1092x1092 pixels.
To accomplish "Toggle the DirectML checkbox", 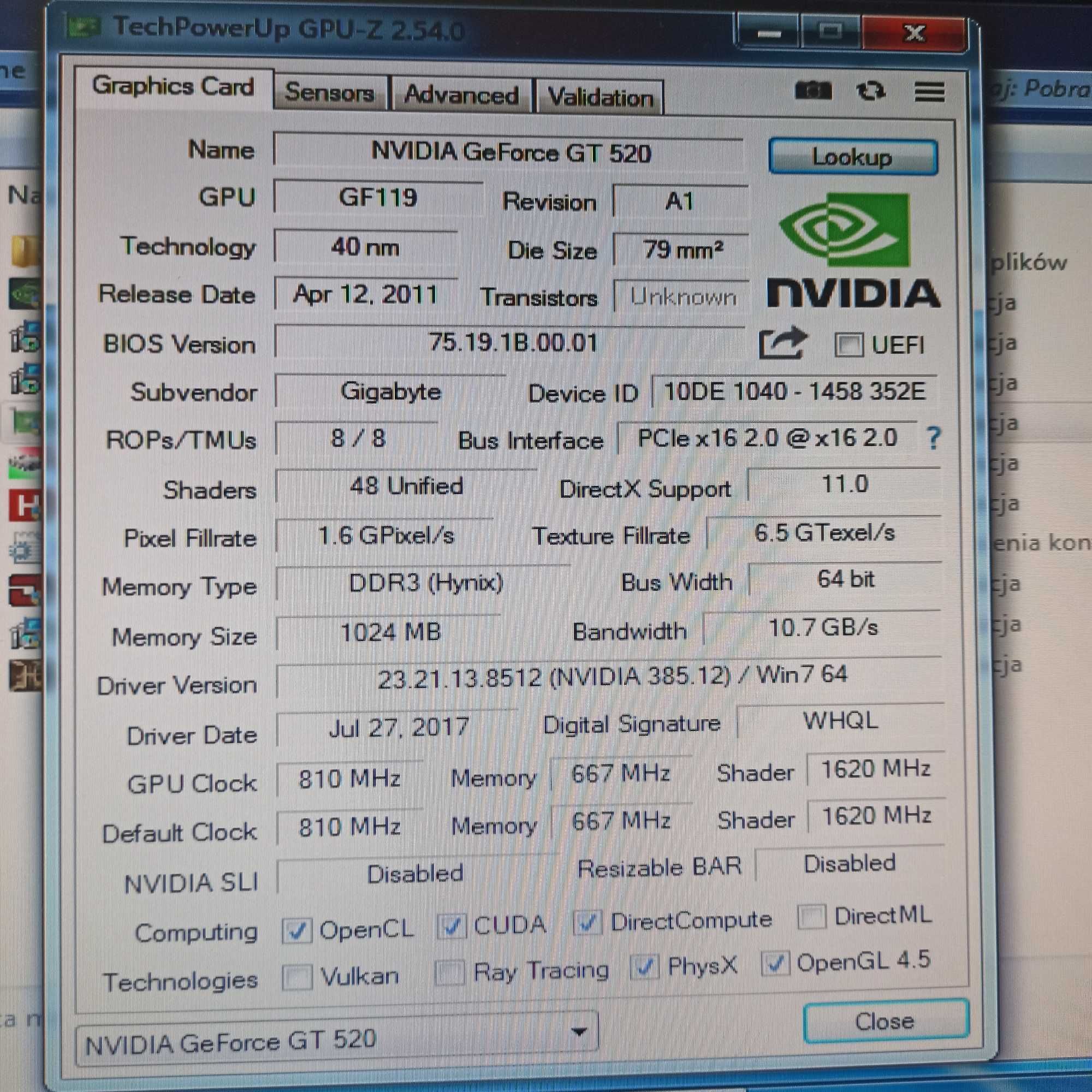I will [x=812, y=916].
